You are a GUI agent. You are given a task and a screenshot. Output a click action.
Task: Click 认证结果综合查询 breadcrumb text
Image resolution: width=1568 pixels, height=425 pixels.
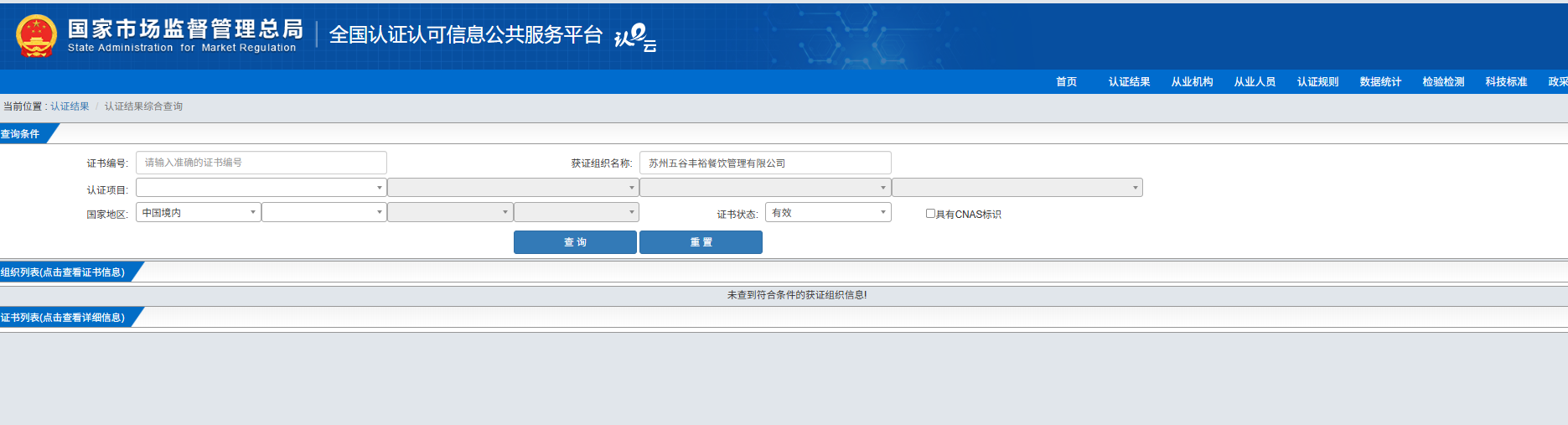click(143, 106)
